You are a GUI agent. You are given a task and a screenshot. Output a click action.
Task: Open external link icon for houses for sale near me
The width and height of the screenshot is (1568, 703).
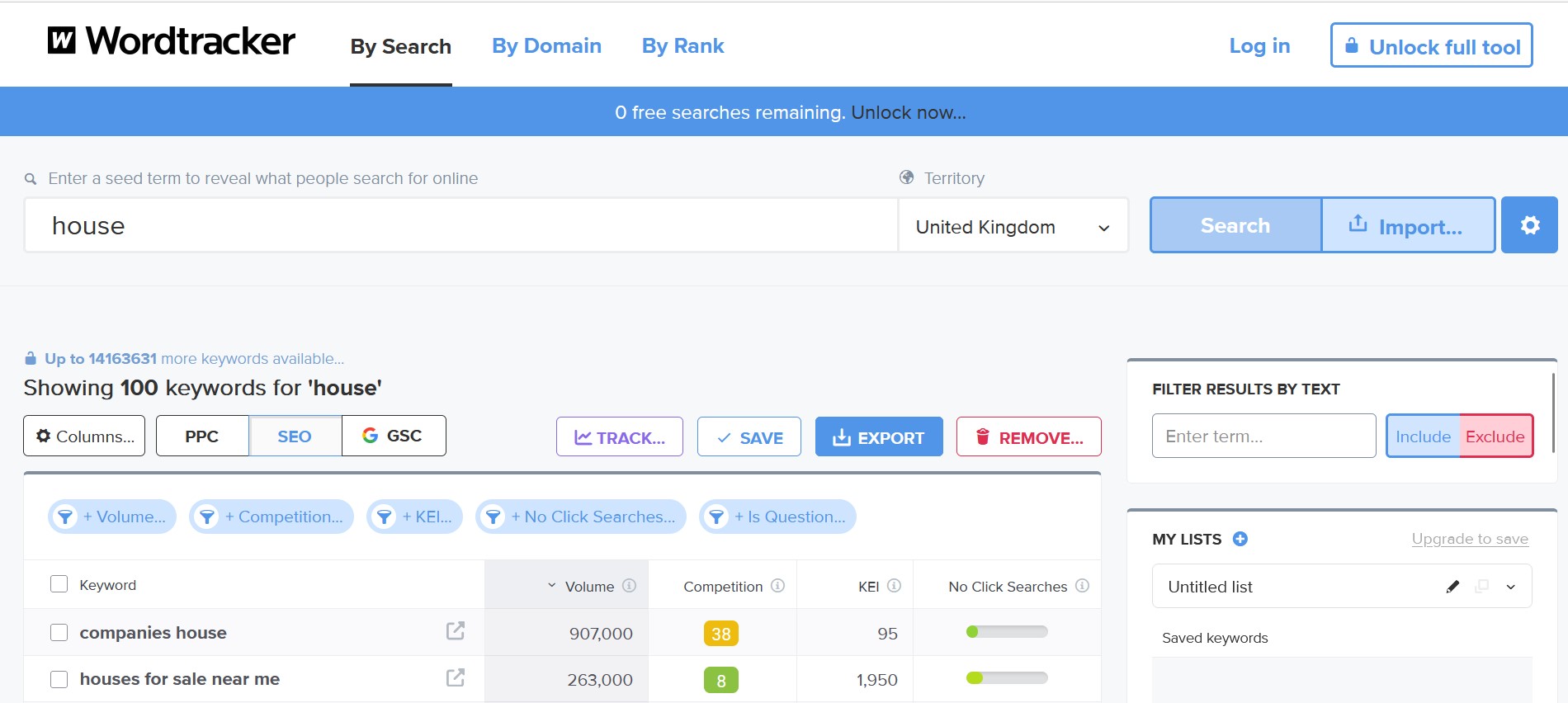(455, 678)
